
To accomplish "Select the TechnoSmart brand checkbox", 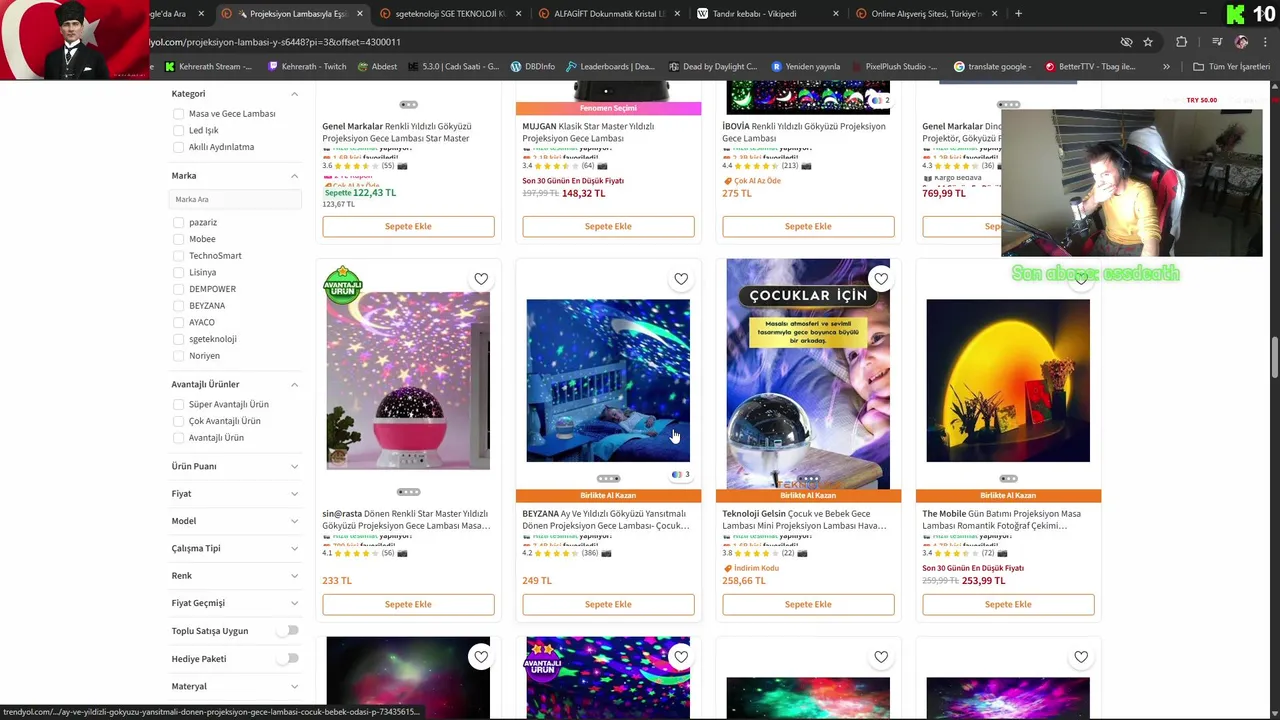I will pos(179,256).
